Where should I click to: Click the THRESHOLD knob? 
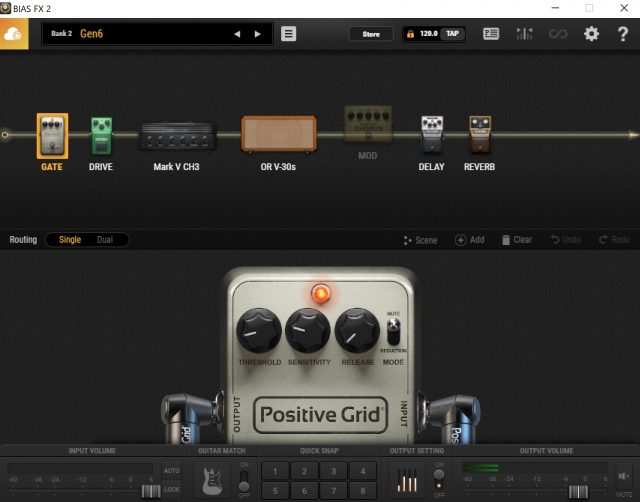[259, 331]
